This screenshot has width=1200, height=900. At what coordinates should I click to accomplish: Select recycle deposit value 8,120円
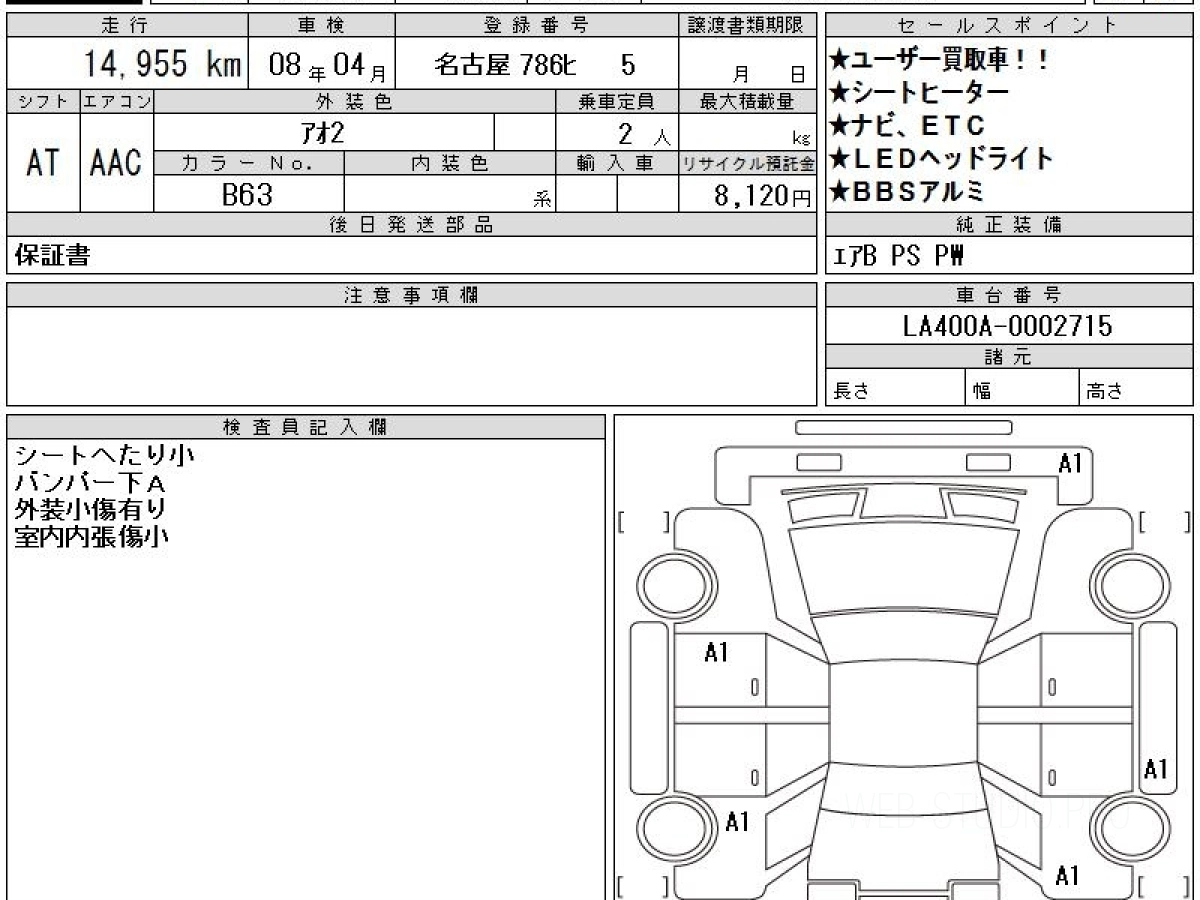763,195
